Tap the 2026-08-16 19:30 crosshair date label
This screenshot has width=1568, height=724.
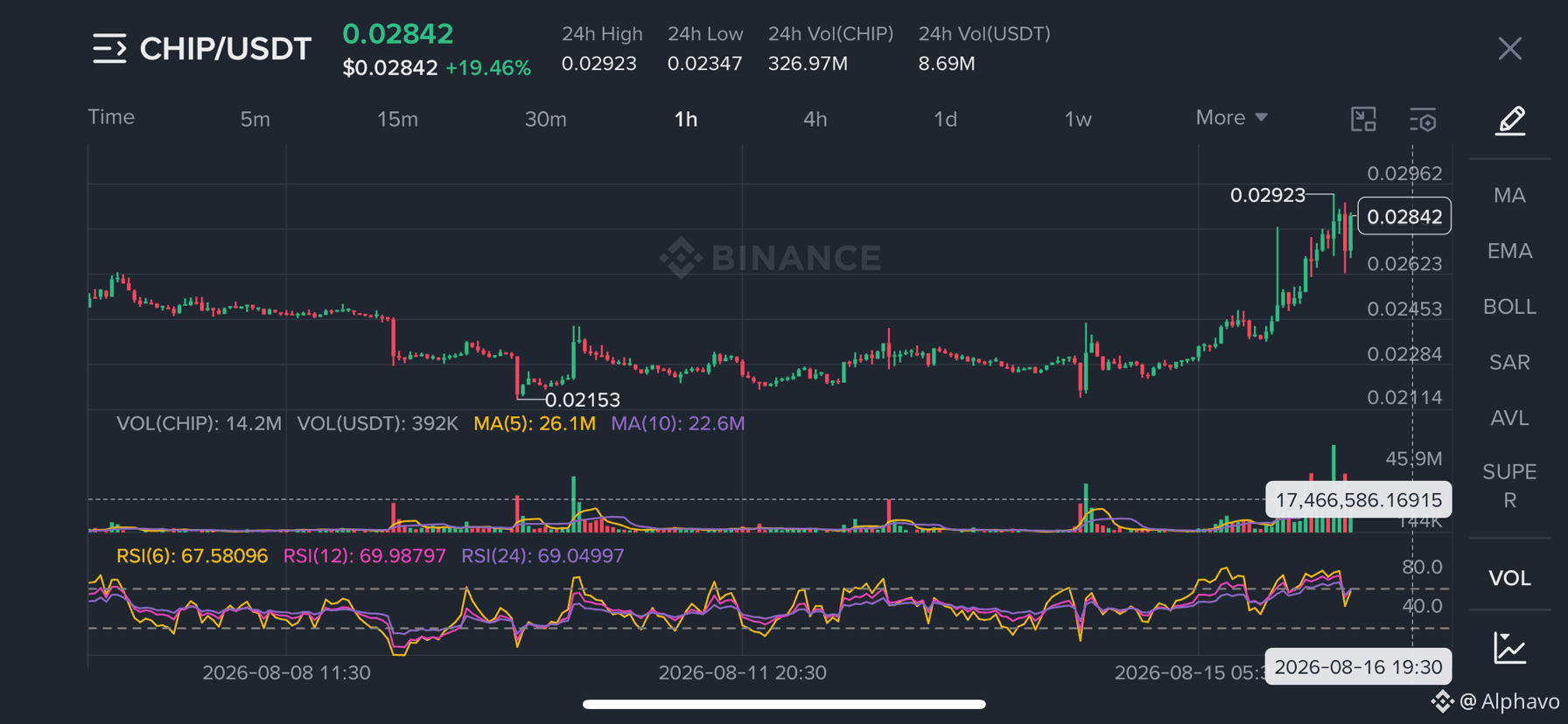tap(1359, 667)
